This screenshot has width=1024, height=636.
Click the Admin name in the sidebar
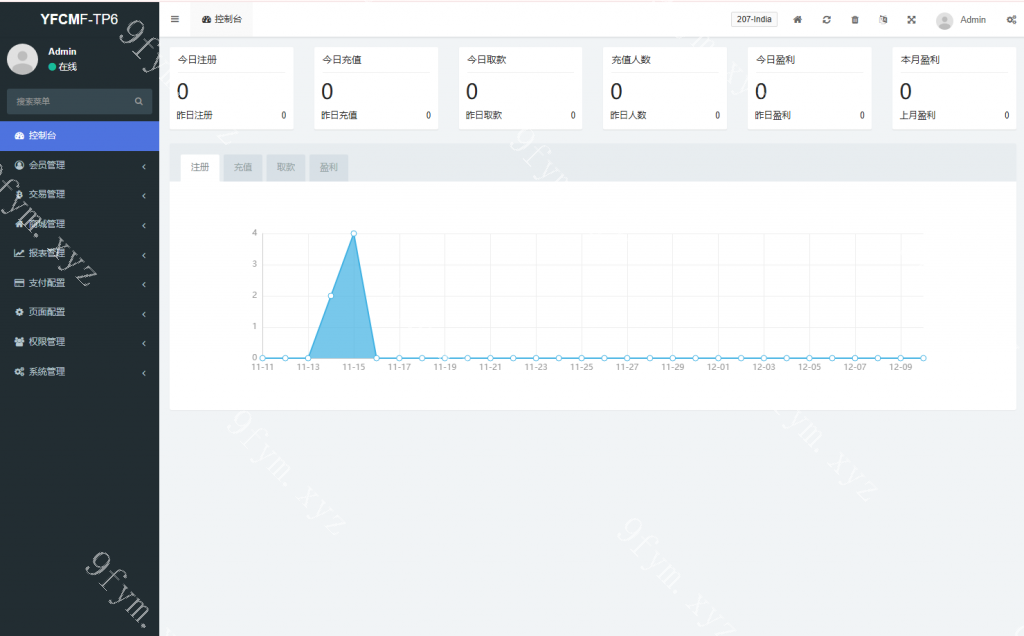(x=62, y=52)
